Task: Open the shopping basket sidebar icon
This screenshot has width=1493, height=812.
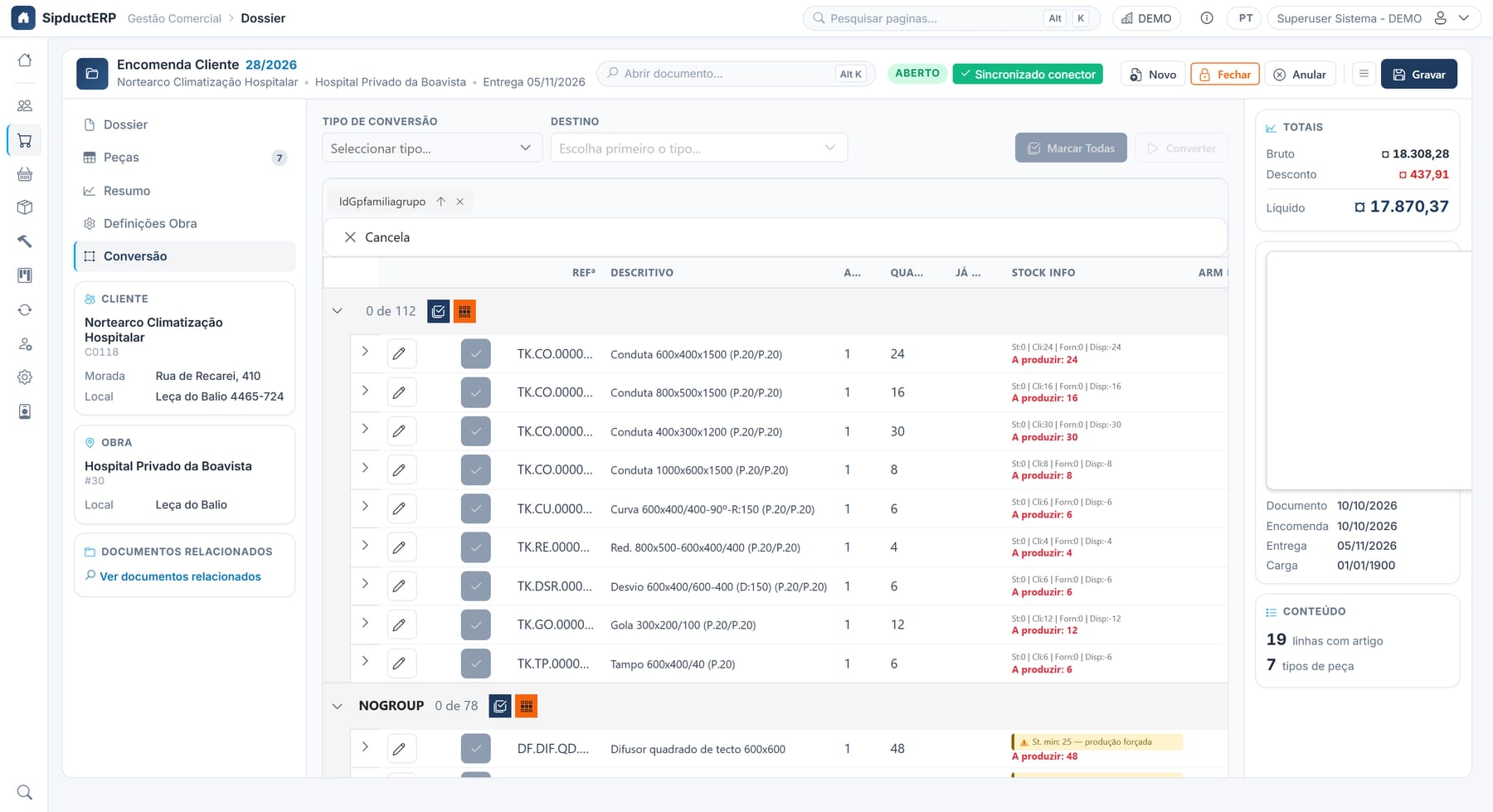Action: click(25, 174)
